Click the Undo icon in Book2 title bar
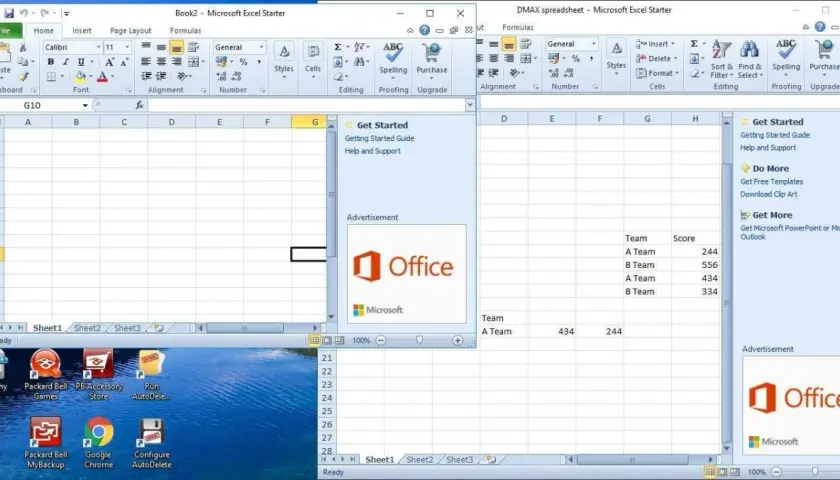The height and width of the screenshot is (480, 840). coord(24,13)
